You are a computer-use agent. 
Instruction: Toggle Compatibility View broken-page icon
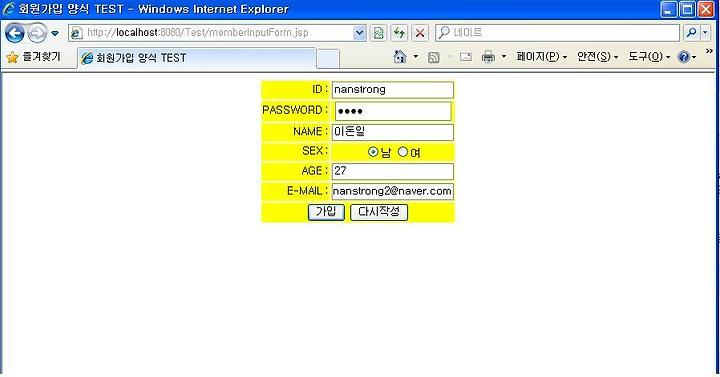click(378, 33)
